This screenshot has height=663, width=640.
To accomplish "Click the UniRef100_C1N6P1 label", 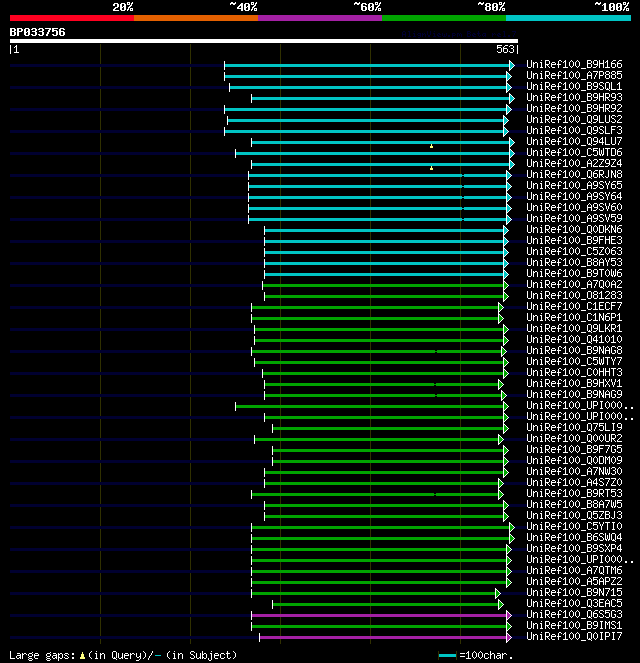I will (574, 317).
